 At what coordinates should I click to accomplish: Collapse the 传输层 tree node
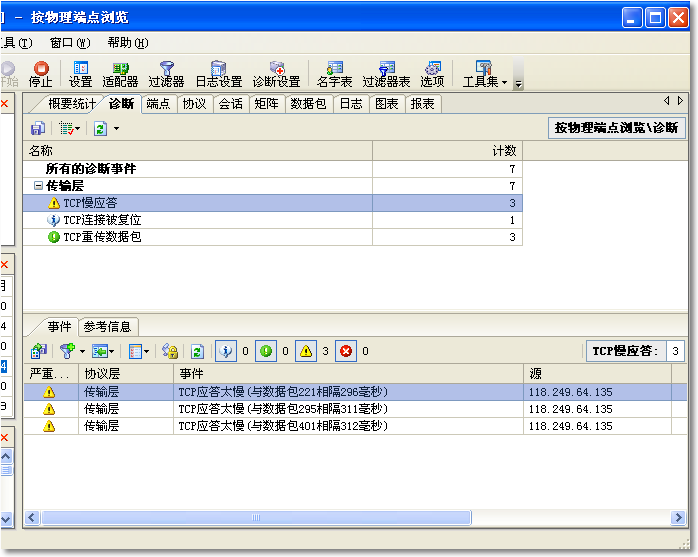pos(38,186)
